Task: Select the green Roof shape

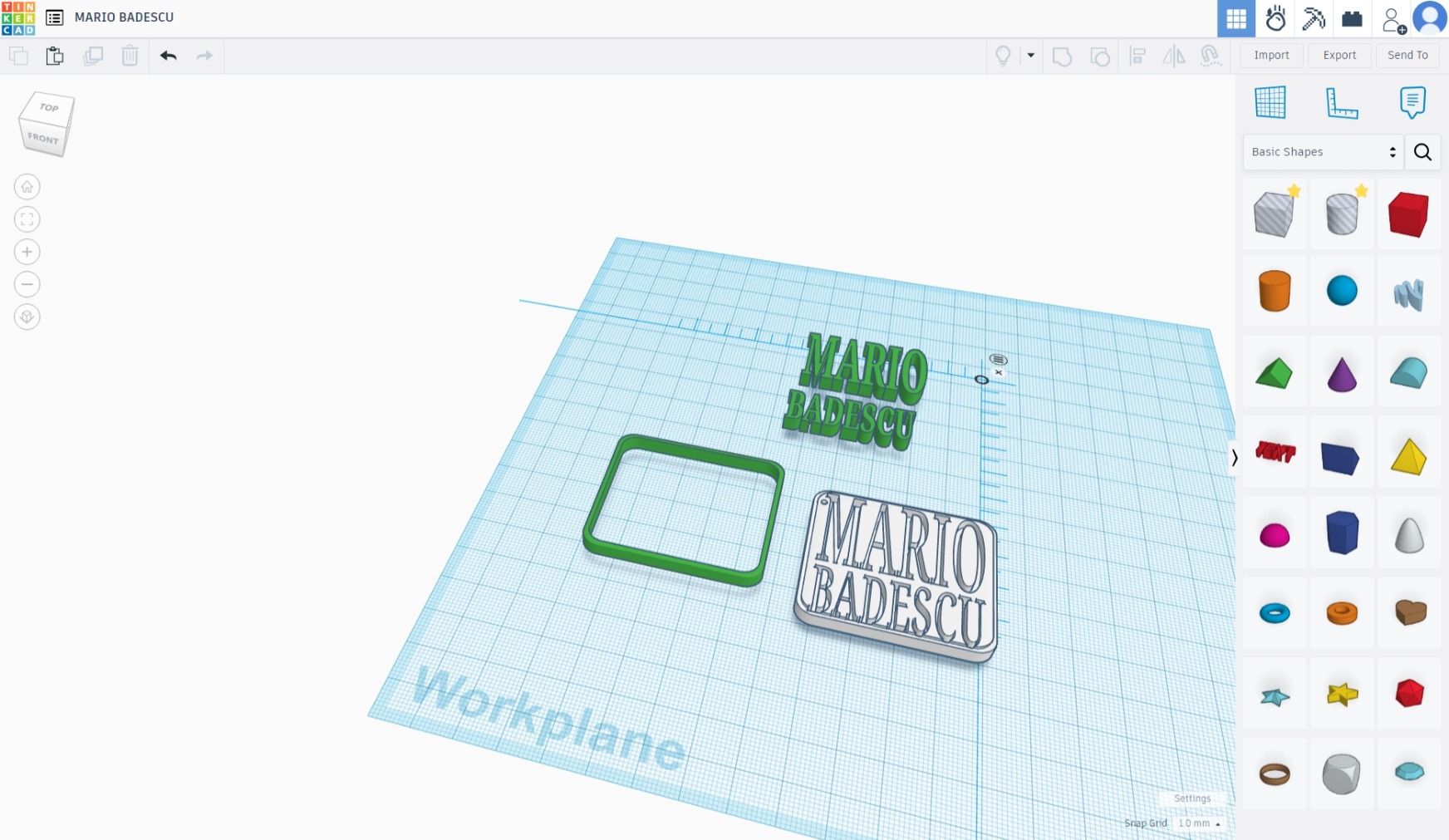Action: tap(1275, 373)
